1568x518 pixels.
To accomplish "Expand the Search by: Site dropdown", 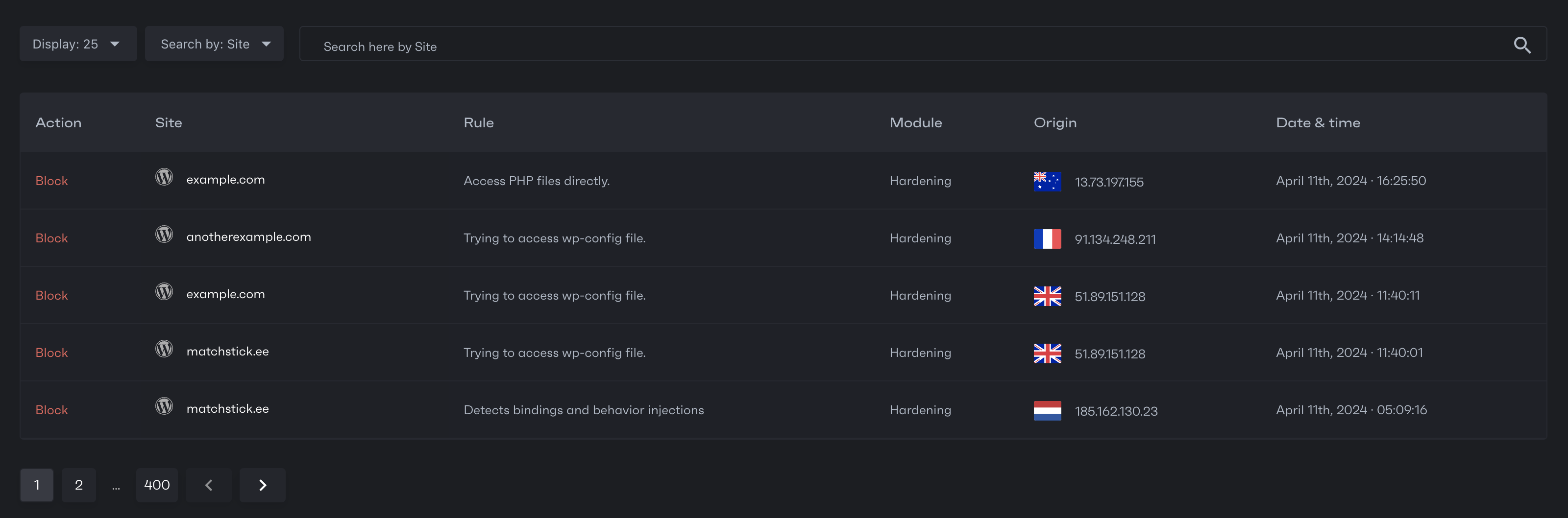I will pyautogui.click(x=214, y=44).
